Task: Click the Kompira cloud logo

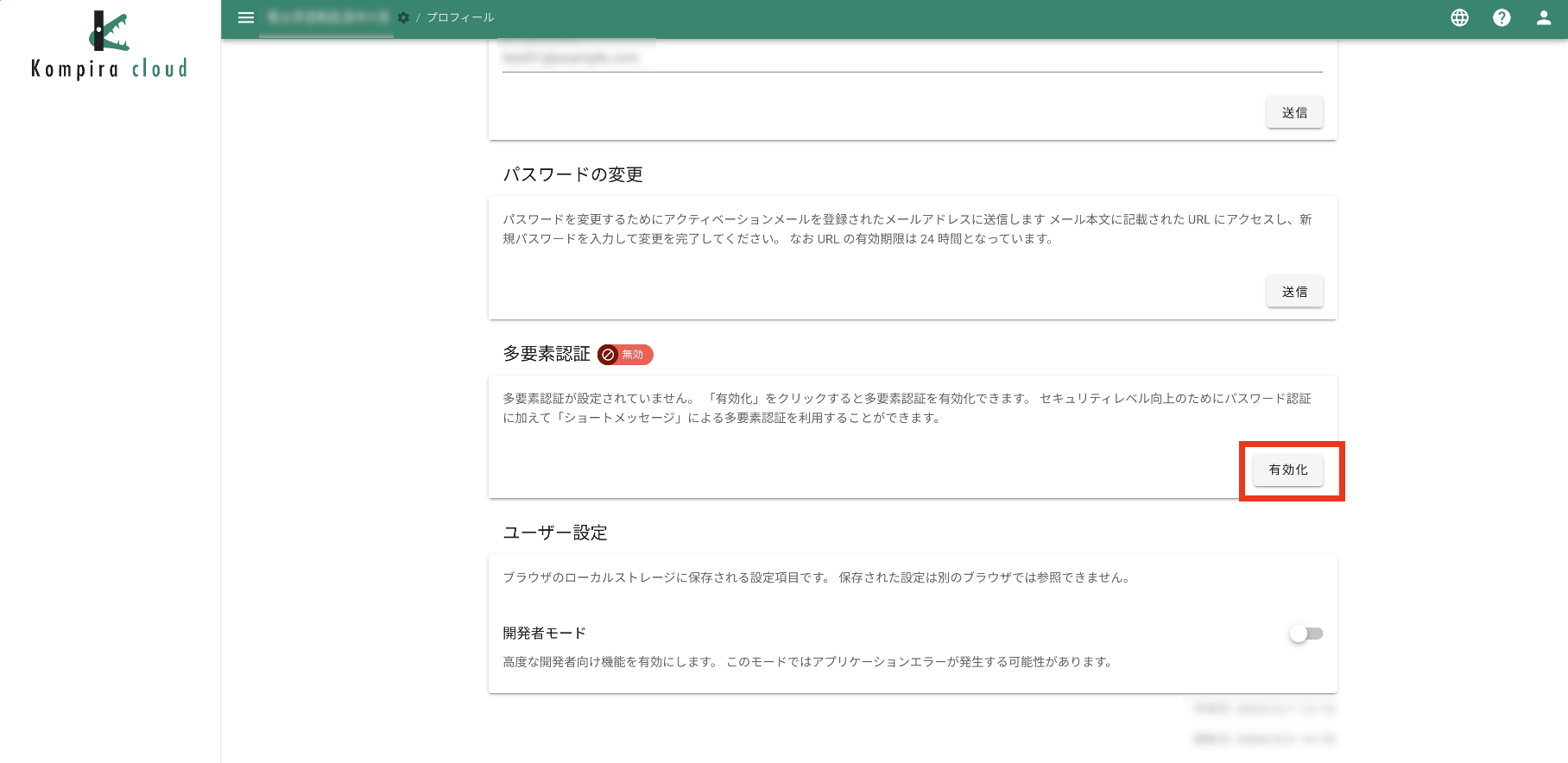Action: tap(110, 45)
